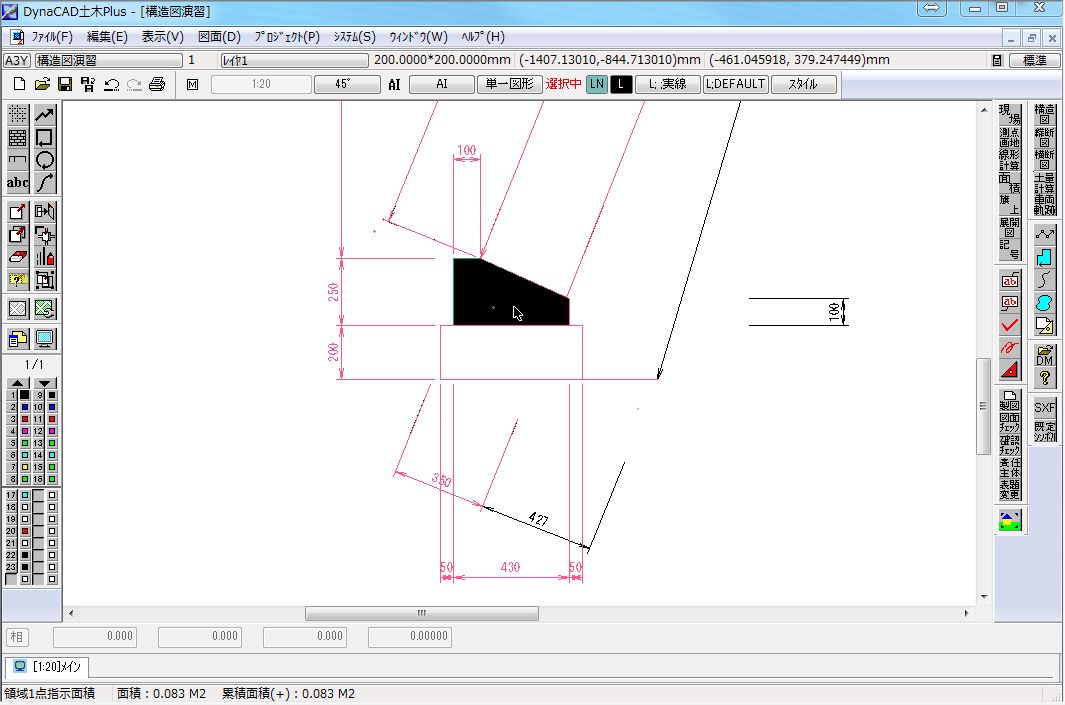Click the layer page up arrow
This screenshot has height=705, width=1065.
[18, 383]
